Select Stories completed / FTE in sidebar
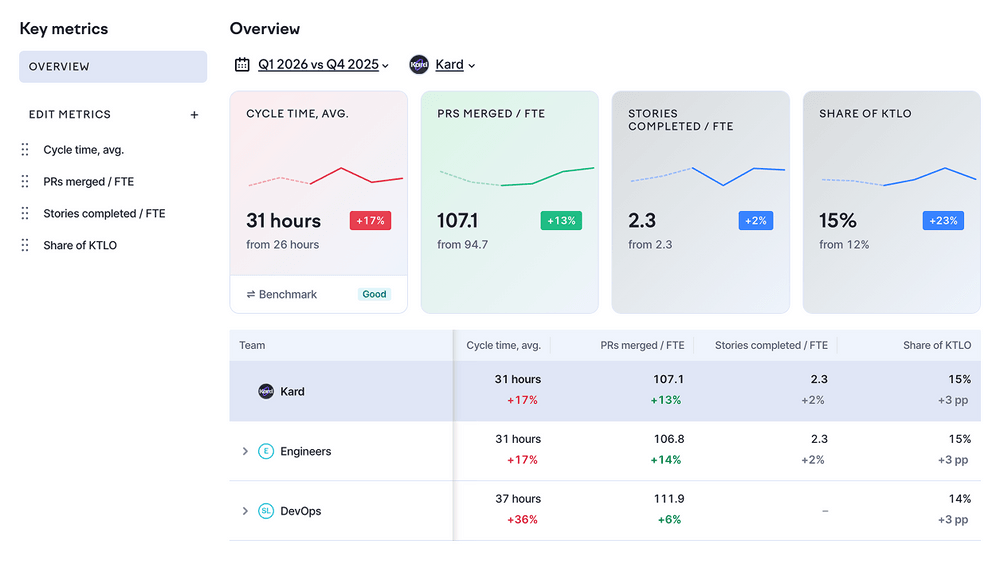This screenshot has height=571, width=1000. click(x=104, y=214)
